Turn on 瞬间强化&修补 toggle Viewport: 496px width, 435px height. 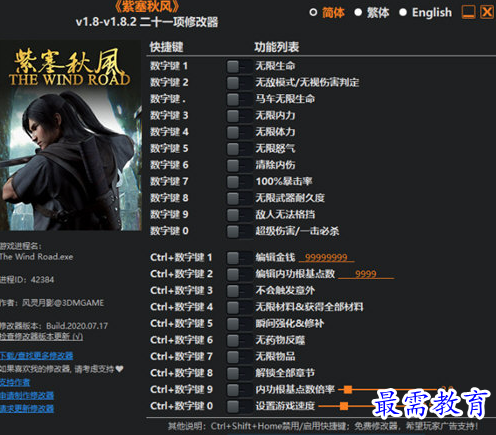239,324
